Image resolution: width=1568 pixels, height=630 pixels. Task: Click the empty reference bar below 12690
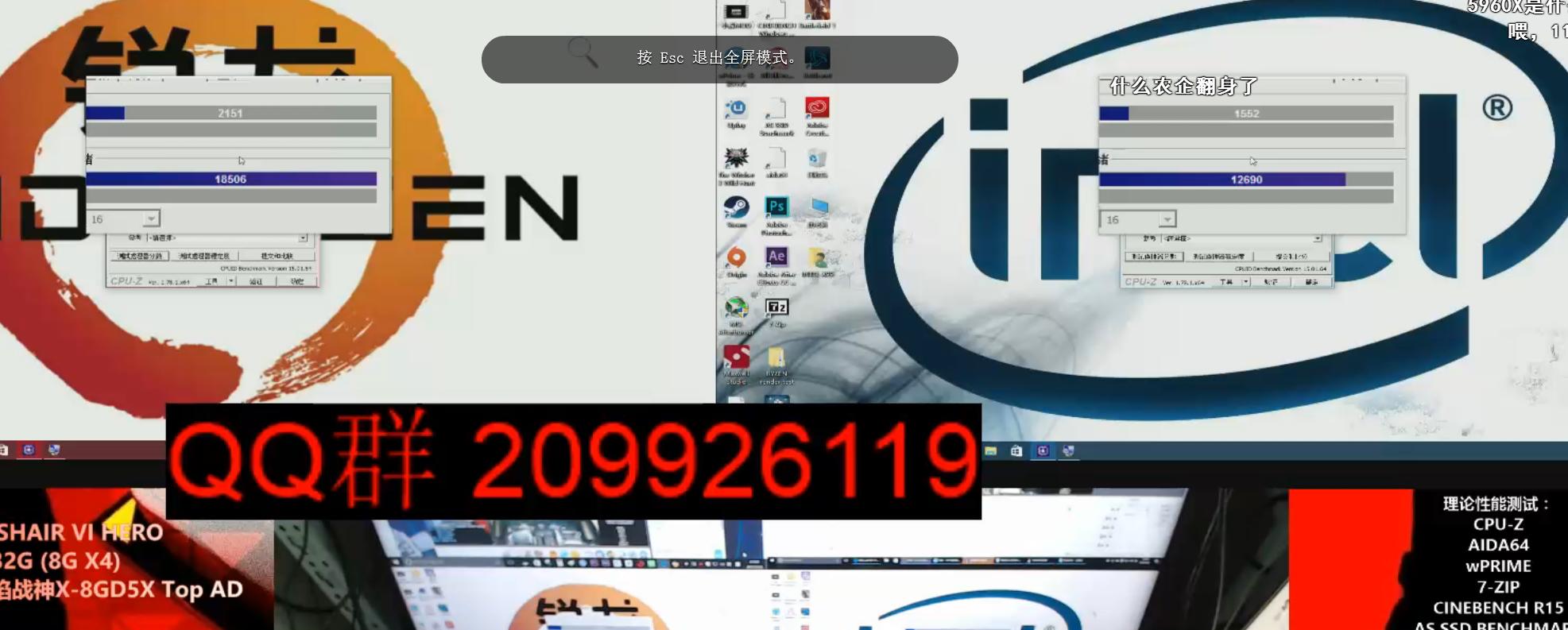click(x=1246, y=196)
